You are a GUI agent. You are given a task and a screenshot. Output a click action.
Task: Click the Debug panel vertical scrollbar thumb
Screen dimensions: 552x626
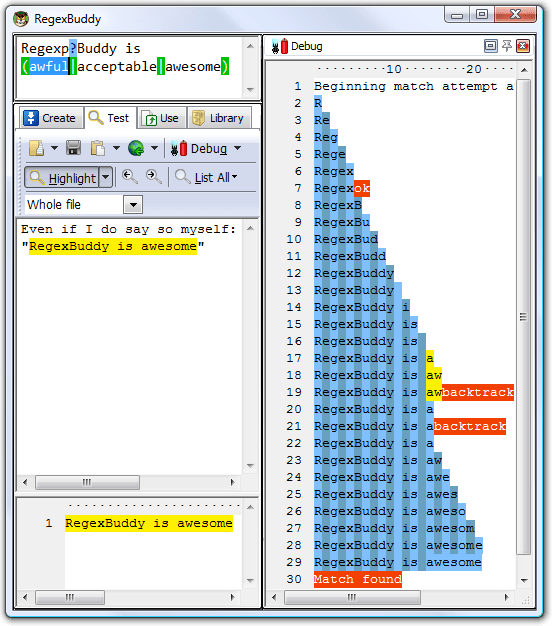pyautogui.click(x=524, y=317)
